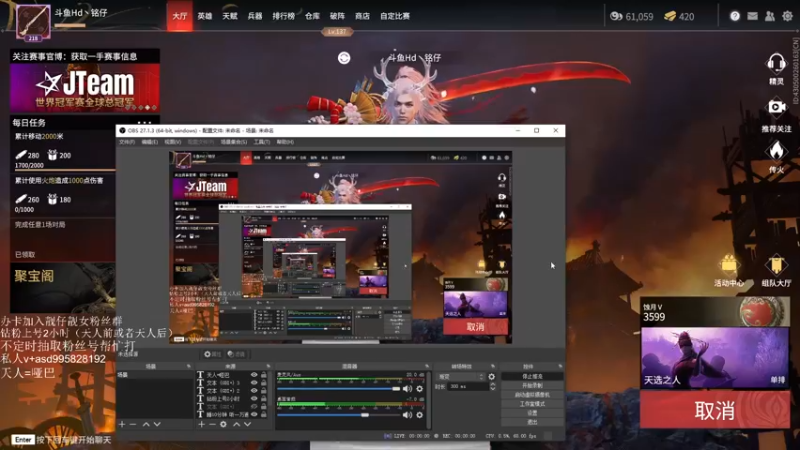Toggle visibility of last source row
The height and width of the screenshot is (450, 800).
click(254, 415)
